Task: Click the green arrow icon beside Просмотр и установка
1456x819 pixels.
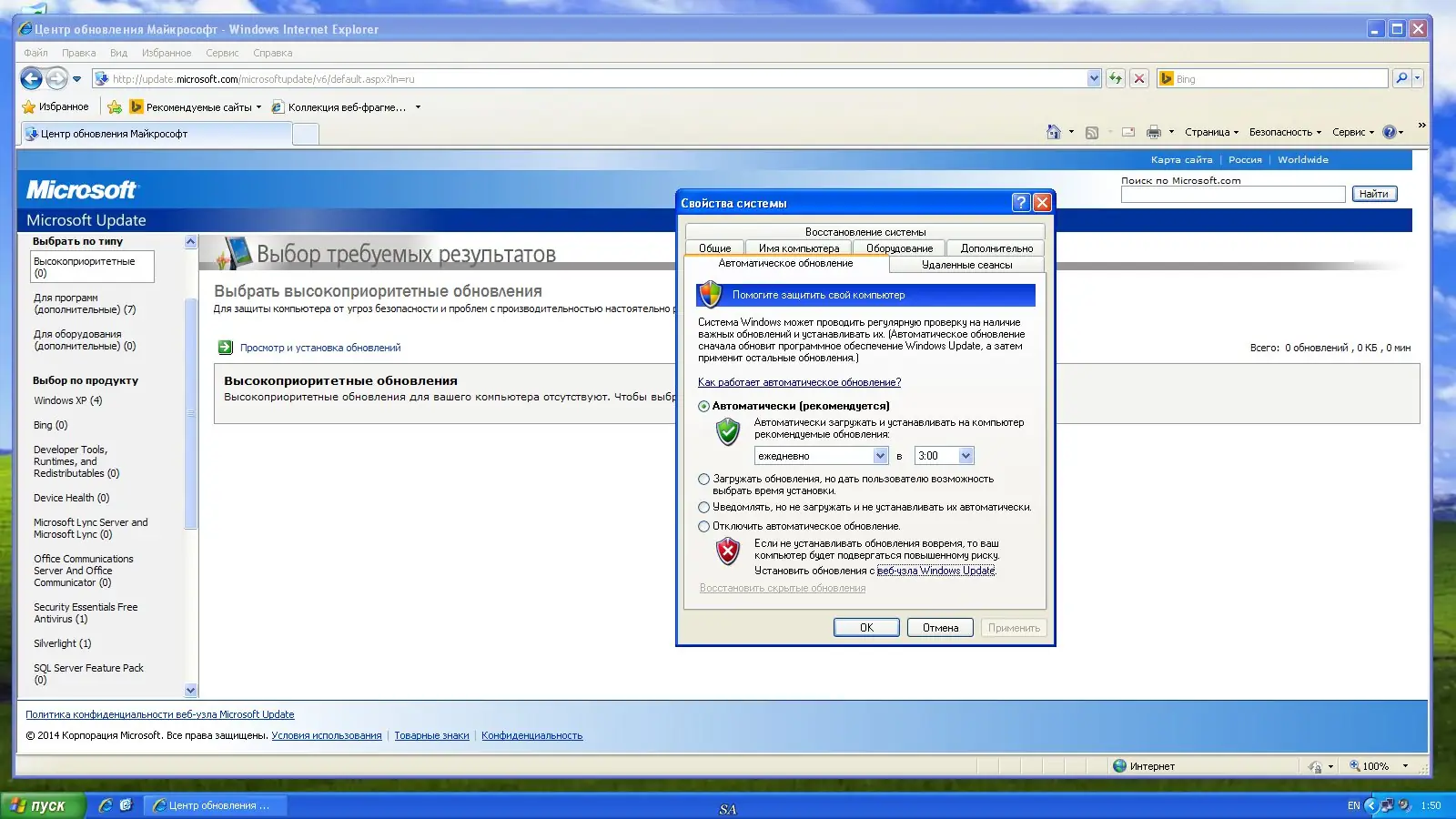Action: 226,348
